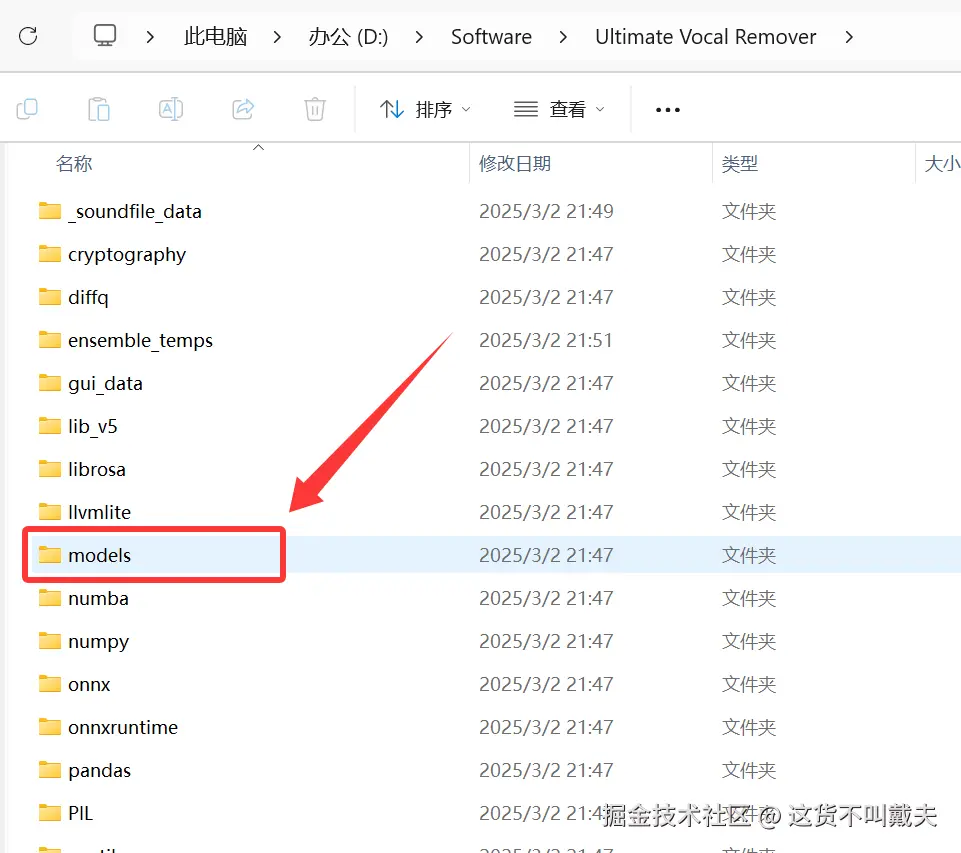
Task: Expand the chevron after Software
Action: click(563, 37)
